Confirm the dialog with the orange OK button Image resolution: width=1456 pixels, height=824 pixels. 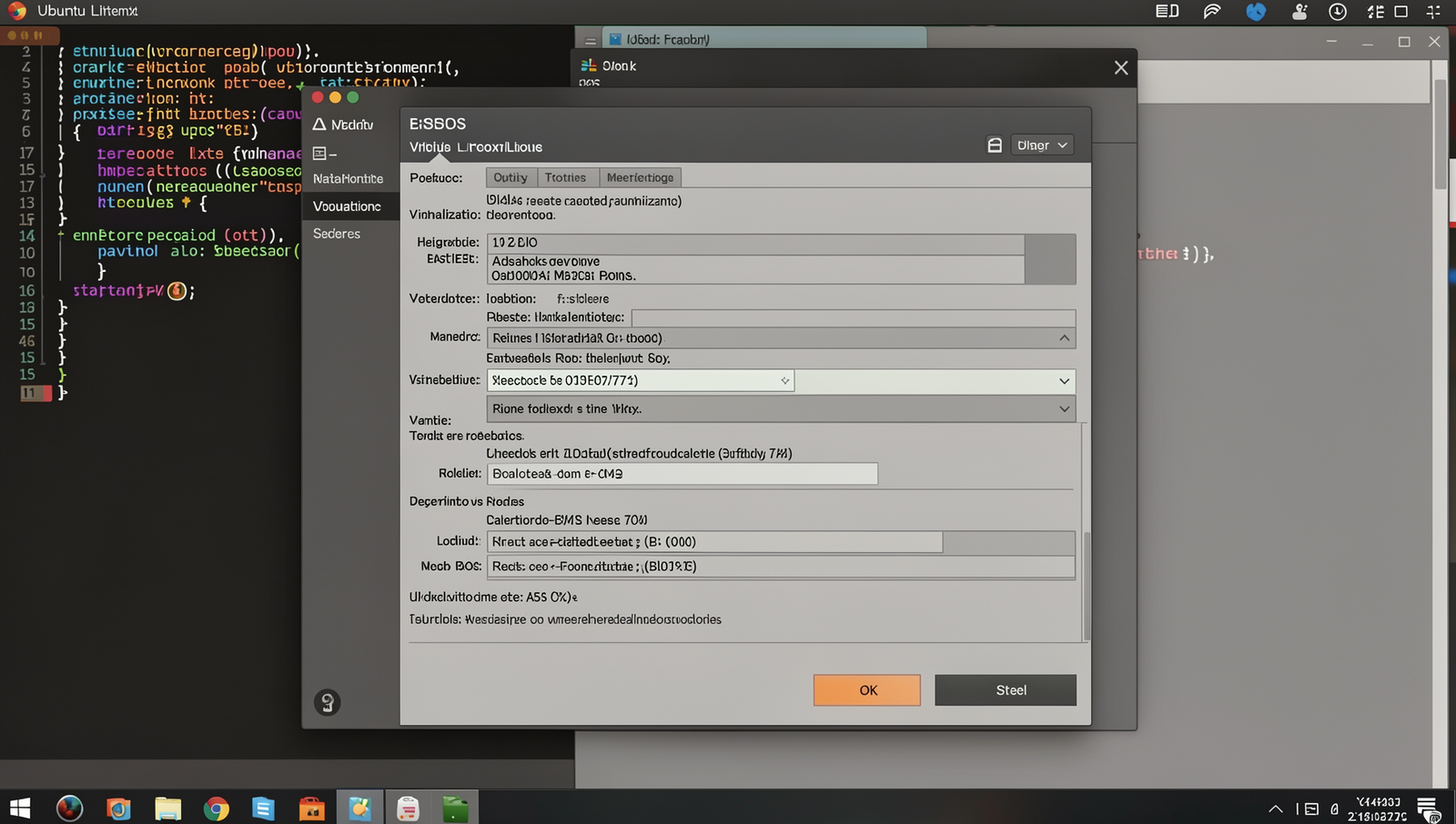point(867,690)
